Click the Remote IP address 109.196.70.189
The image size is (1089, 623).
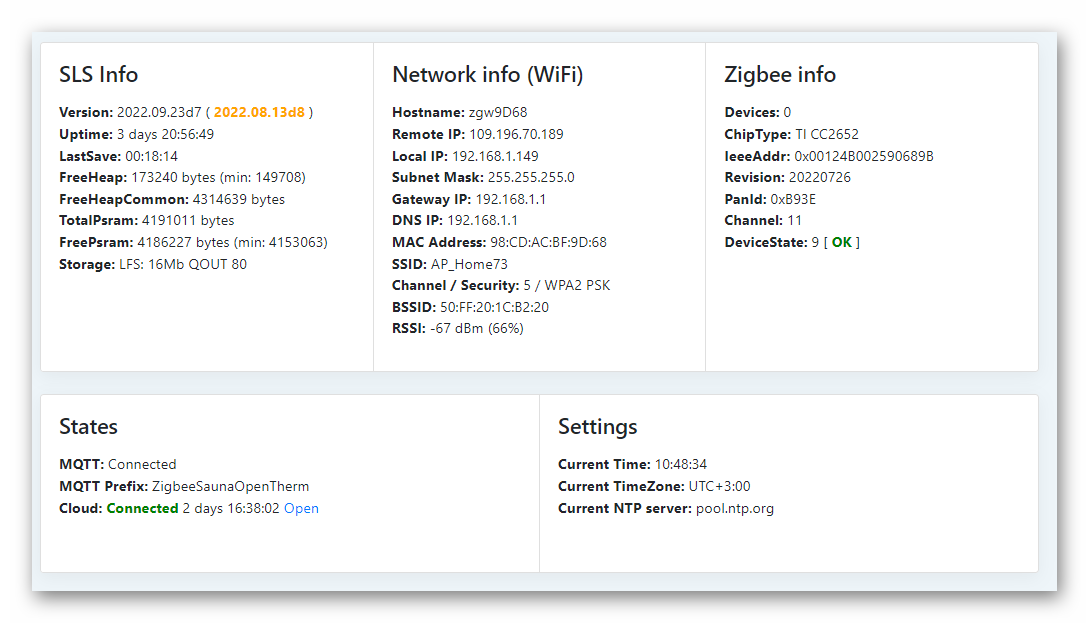[516, 134]
